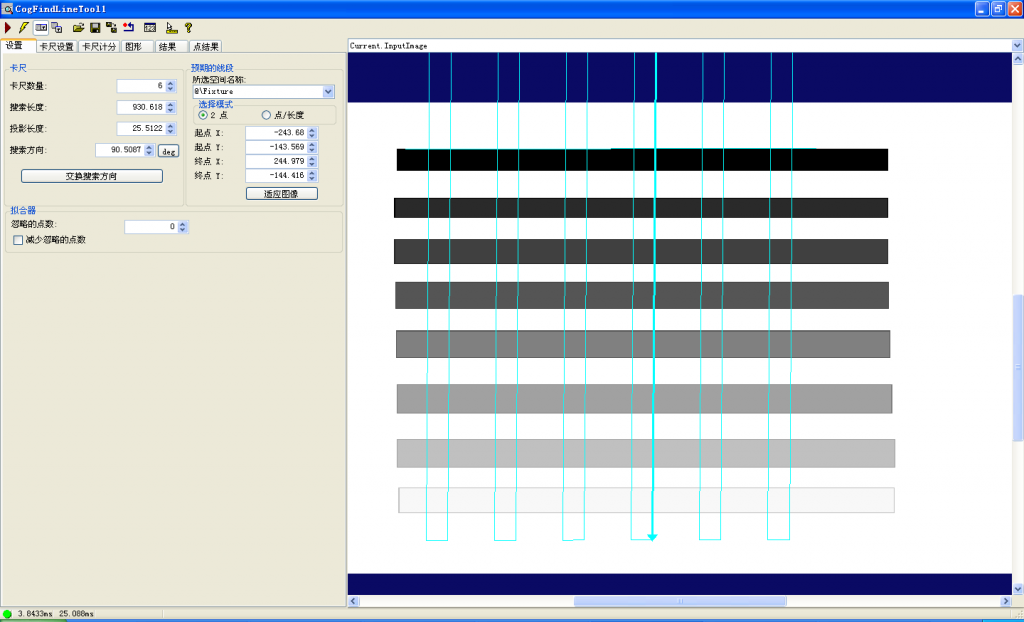Increase the 搜索方向 angle with up arrow

149,147
